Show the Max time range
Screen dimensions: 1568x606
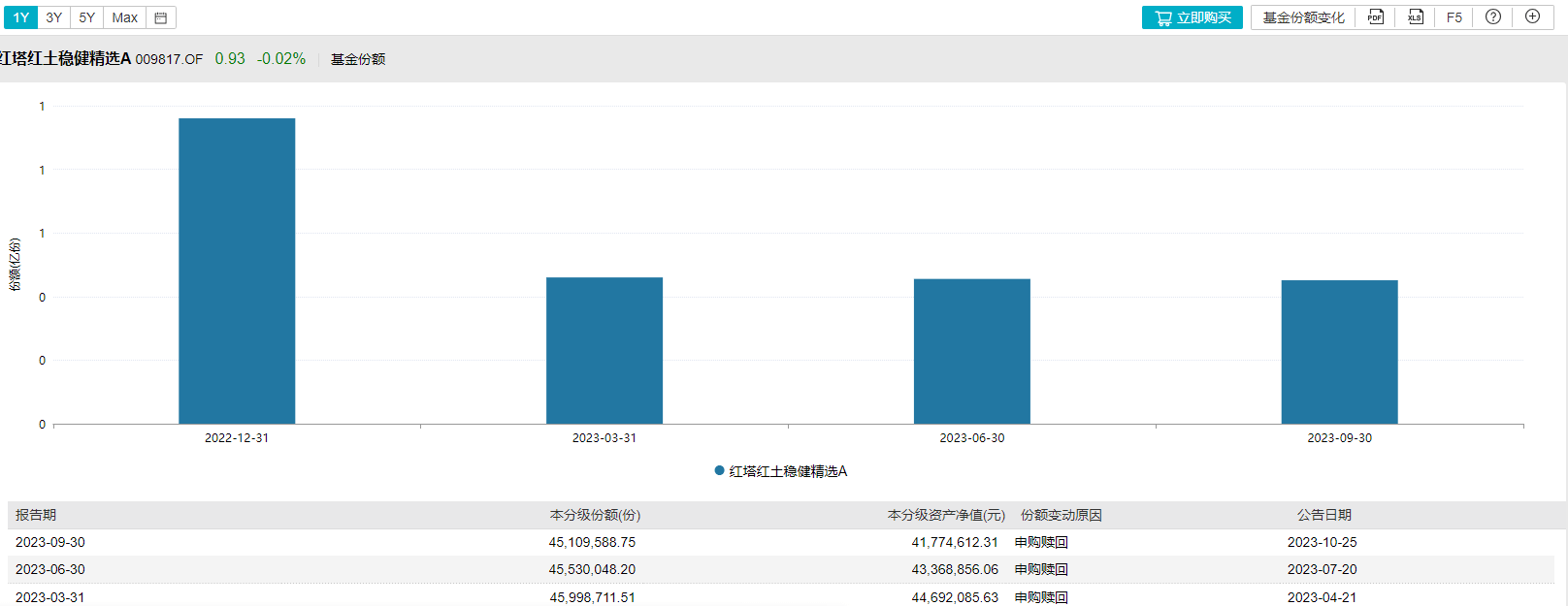(124, 17)
